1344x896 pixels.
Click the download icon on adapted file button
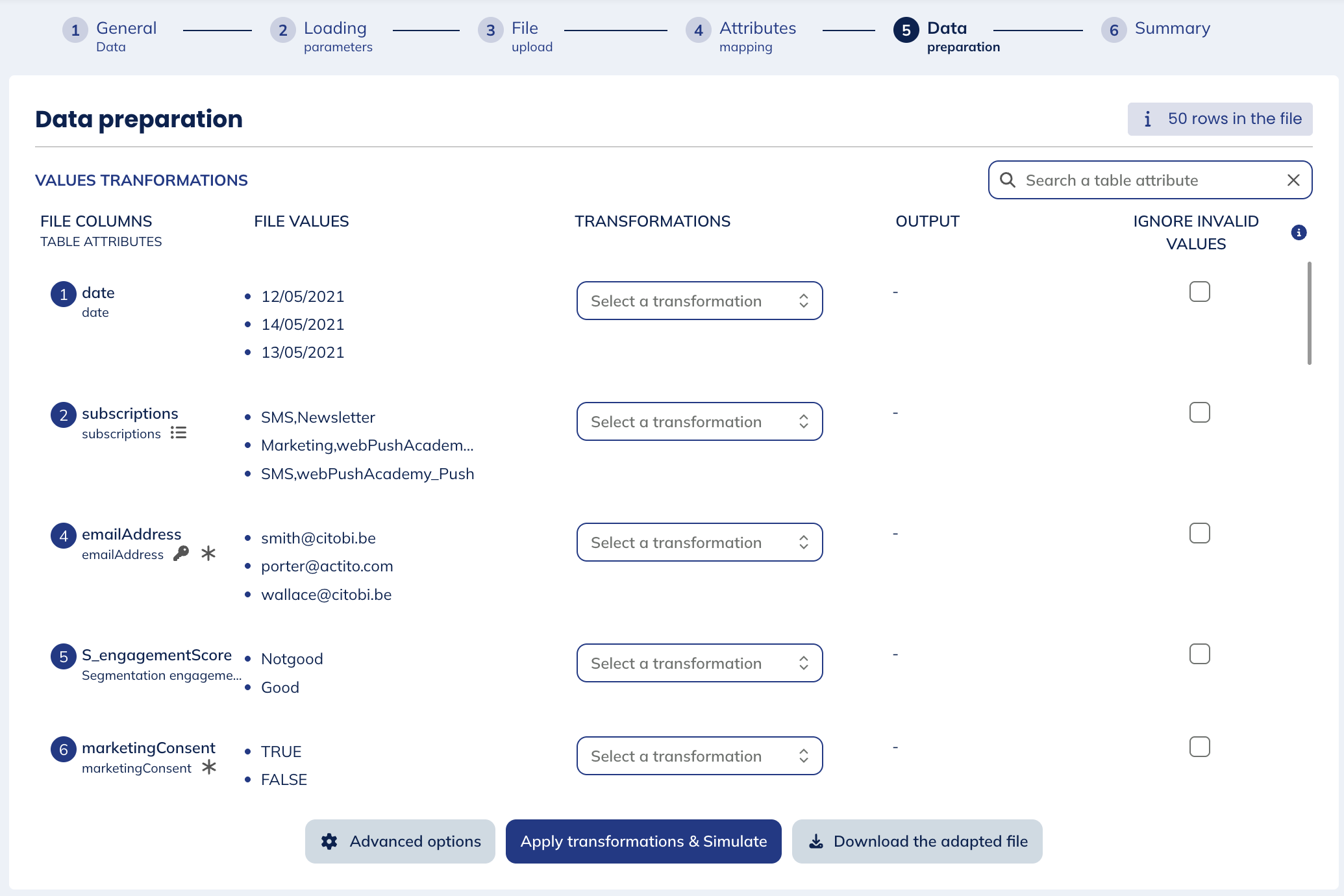click(815, 841)
